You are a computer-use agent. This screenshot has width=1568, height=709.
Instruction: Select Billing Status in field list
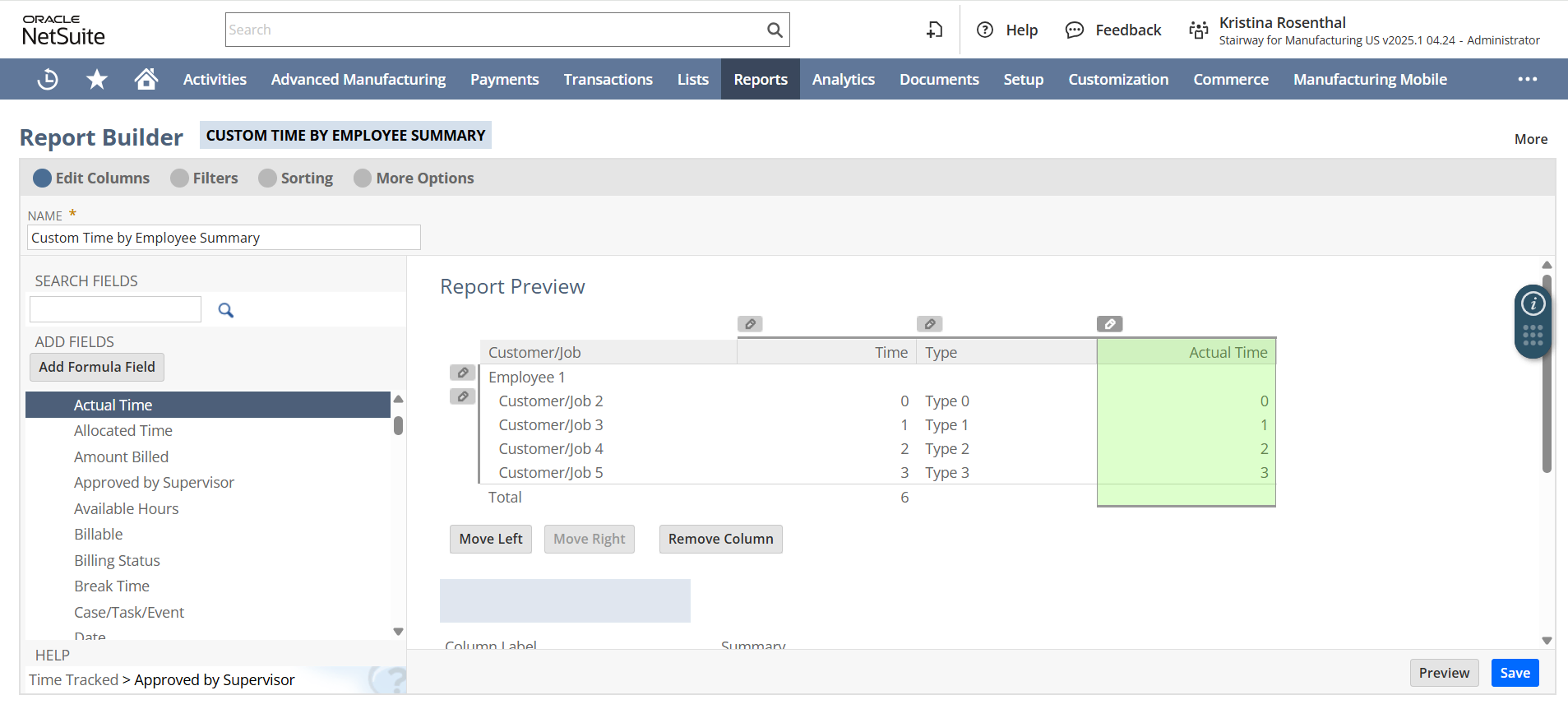[x=208, y=560]
